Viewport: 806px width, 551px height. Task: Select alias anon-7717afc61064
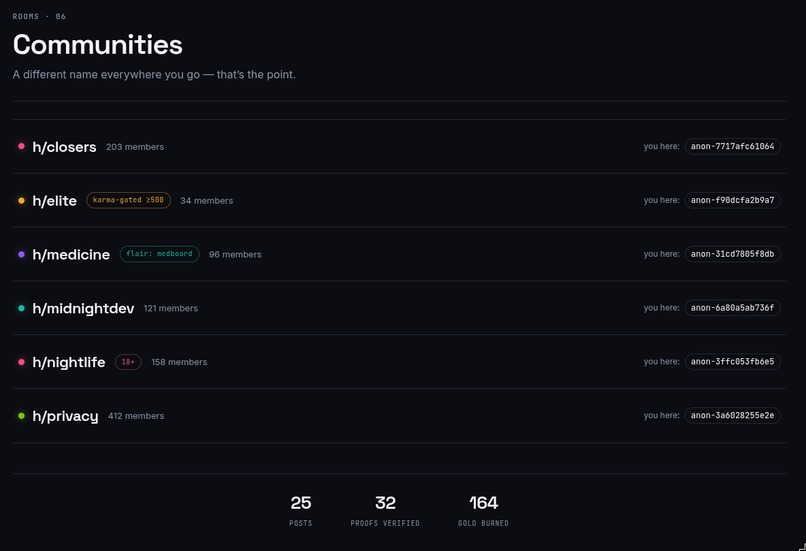732,146
